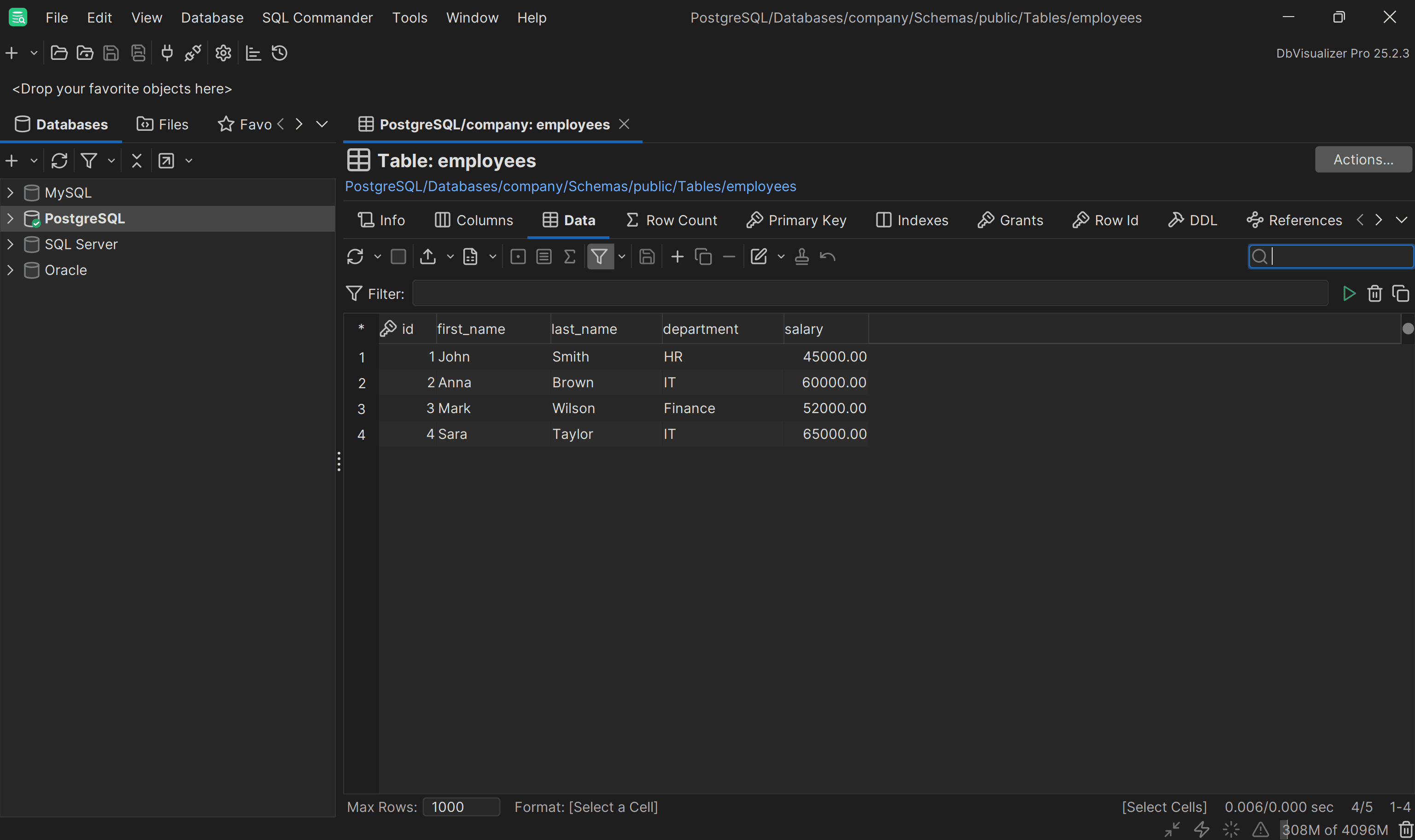The height and width of the screenshot is (840, 1415).
Task: Run garbage collection trash icon in status bar
Action: [x=1406, y=830]
